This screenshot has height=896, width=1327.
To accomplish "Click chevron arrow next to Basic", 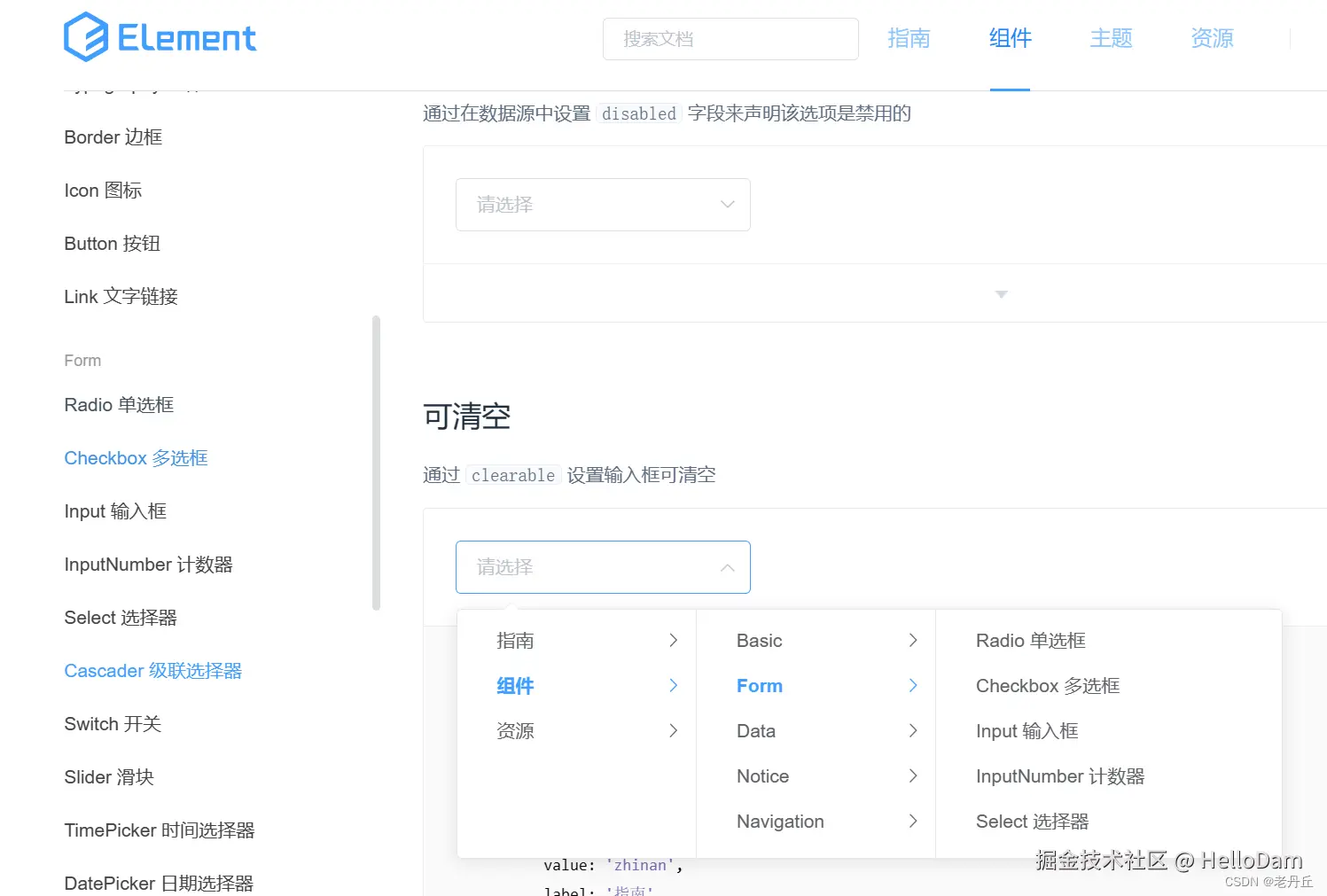I will coord(913,641).
